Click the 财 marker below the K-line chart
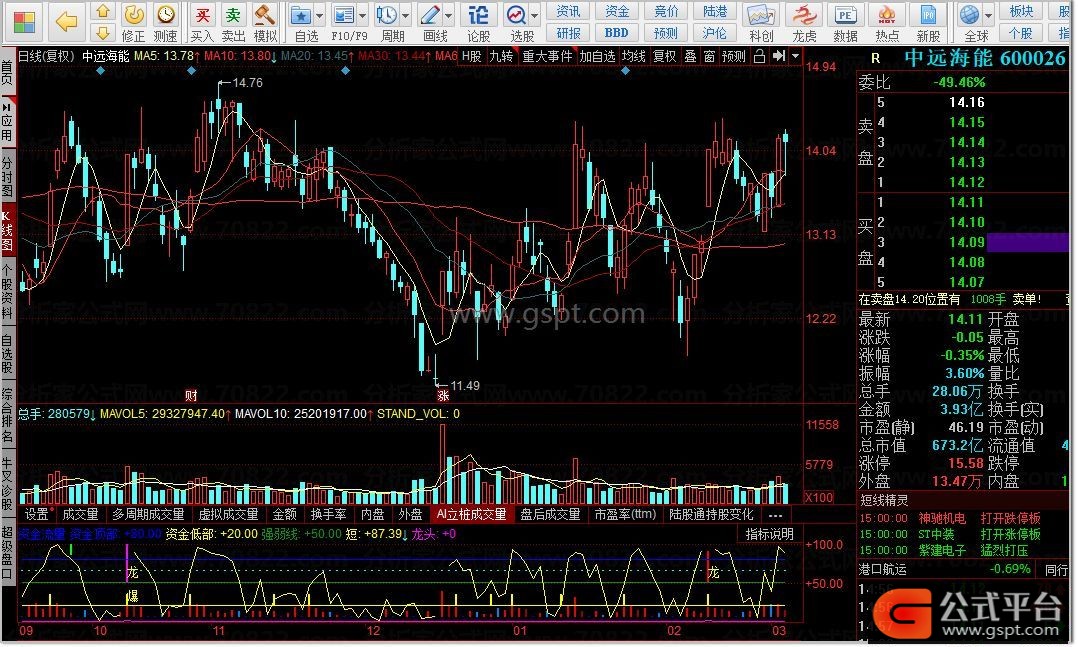Image resolution: width=1078 pixels, height=647 pixels. pos(191,395)
